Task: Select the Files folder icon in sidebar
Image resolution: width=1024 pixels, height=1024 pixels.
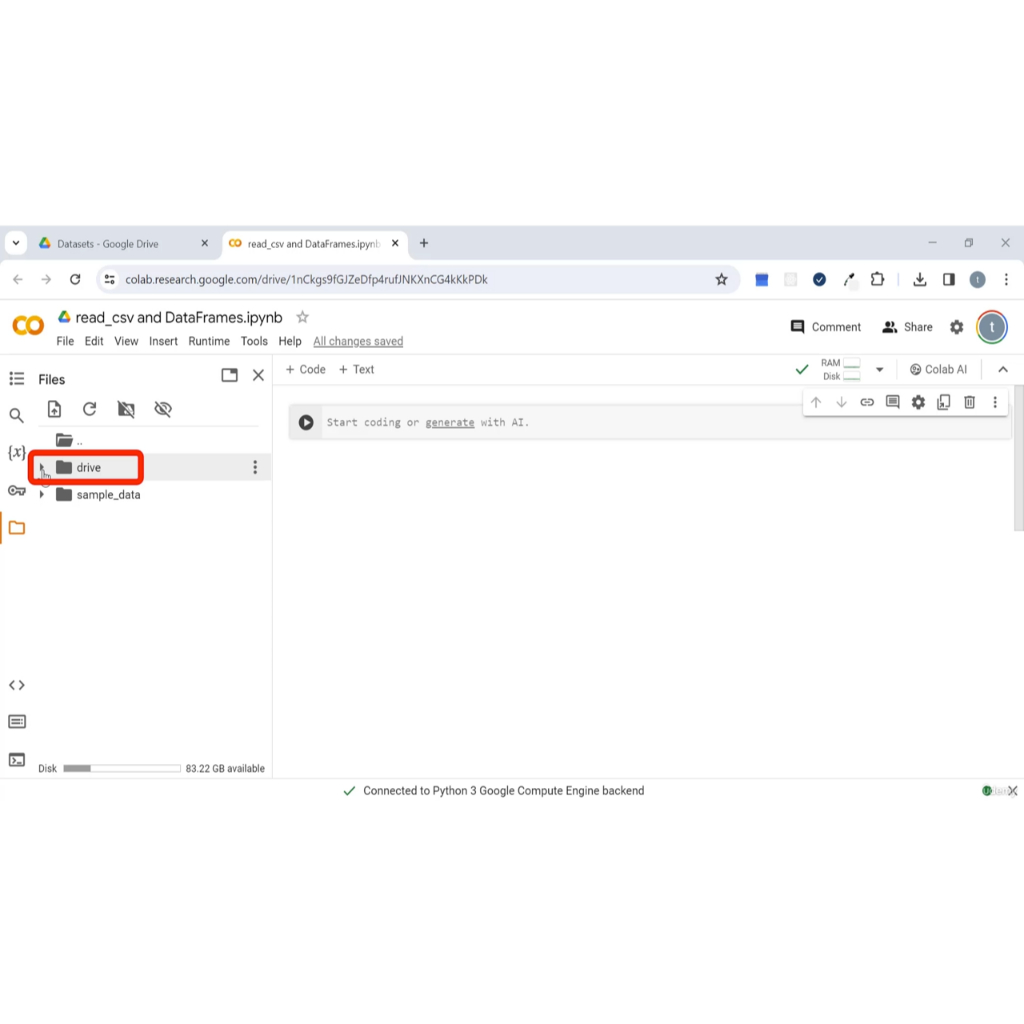Action: pos(16,528)
